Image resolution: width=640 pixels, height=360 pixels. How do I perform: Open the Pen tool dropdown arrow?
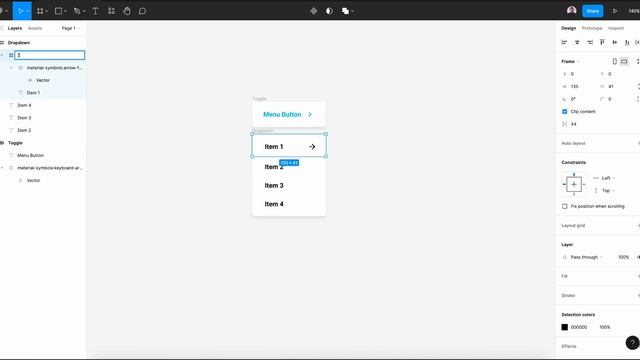(x=84, y=11)
